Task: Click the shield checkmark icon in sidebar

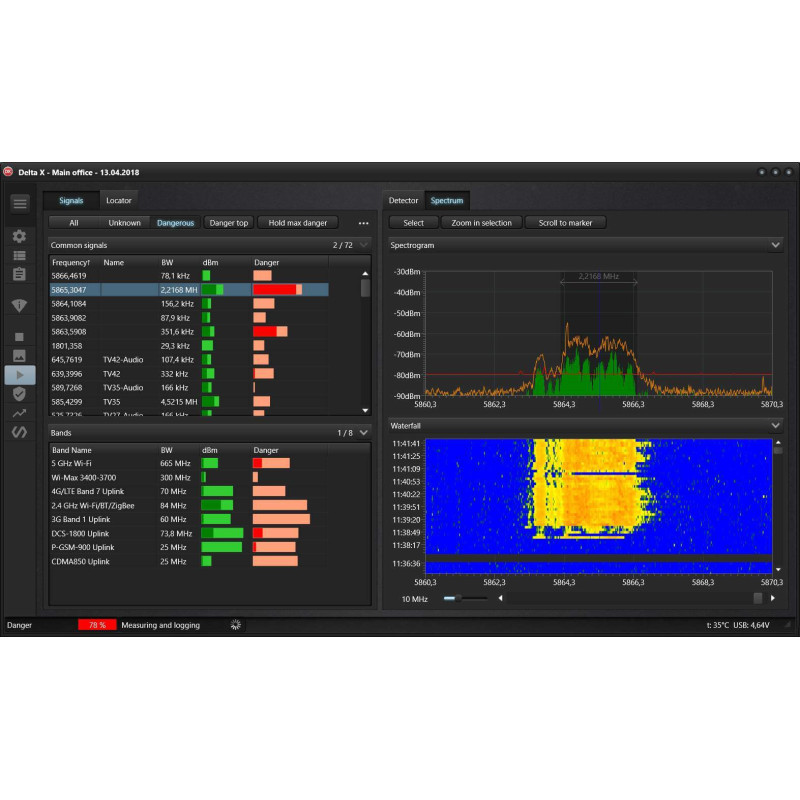Action: point(19,394)
